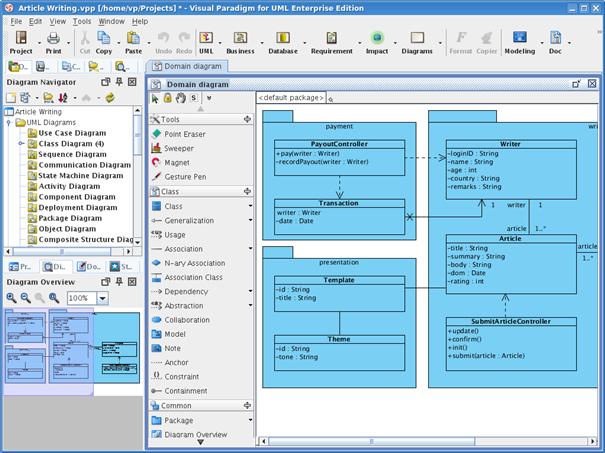Screen dimensions: 605x453
Task: Open dropdown arrow next to Association tool
Action: [250, 248]
